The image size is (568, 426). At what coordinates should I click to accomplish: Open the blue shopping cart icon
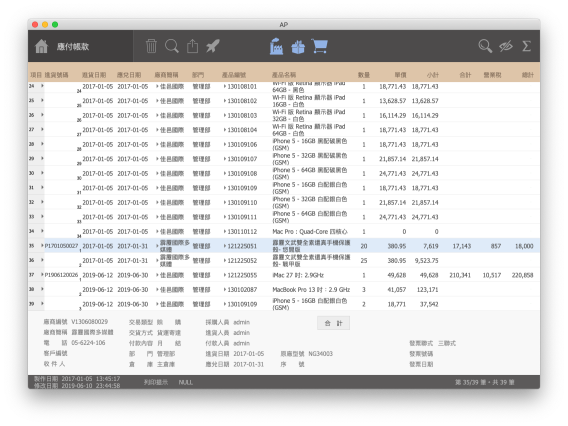coord(320,47)
